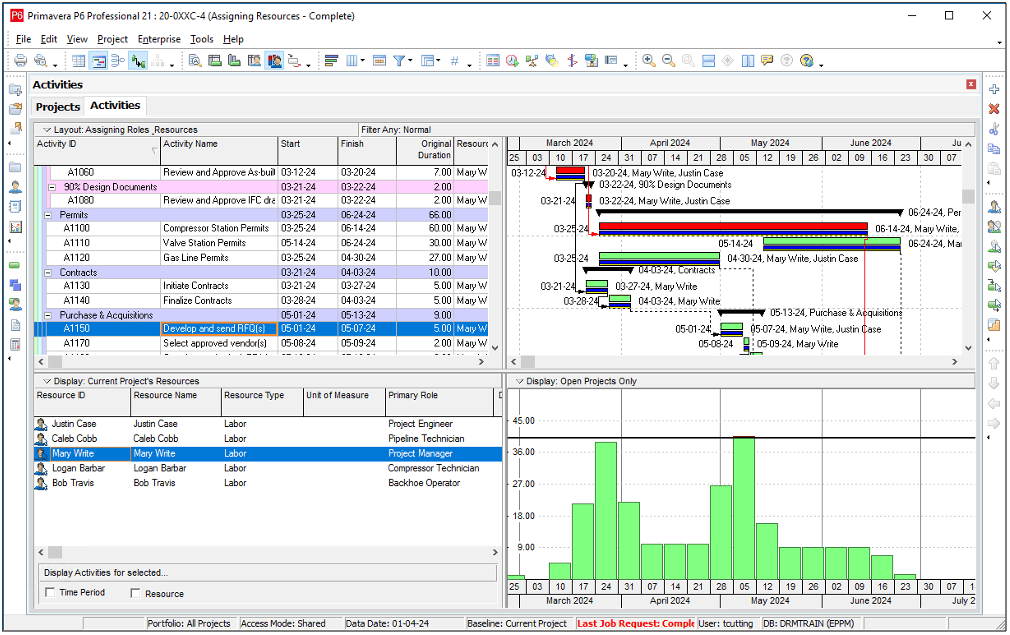
Task: Sort by the Activity ID column header
Action: click(x=97, y=151)
